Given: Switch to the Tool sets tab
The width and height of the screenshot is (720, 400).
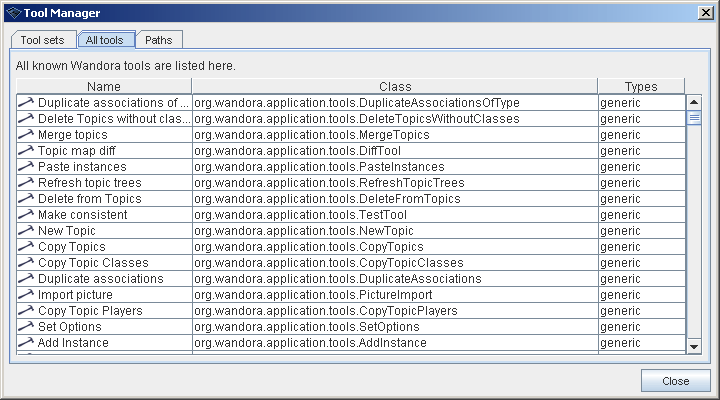Looking at the screenshot, I should (x=43, y=40).
